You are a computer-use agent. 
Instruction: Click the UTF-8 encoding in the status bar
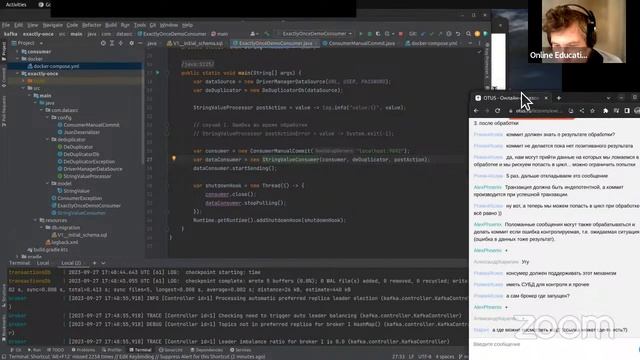[x=425, y=357]
